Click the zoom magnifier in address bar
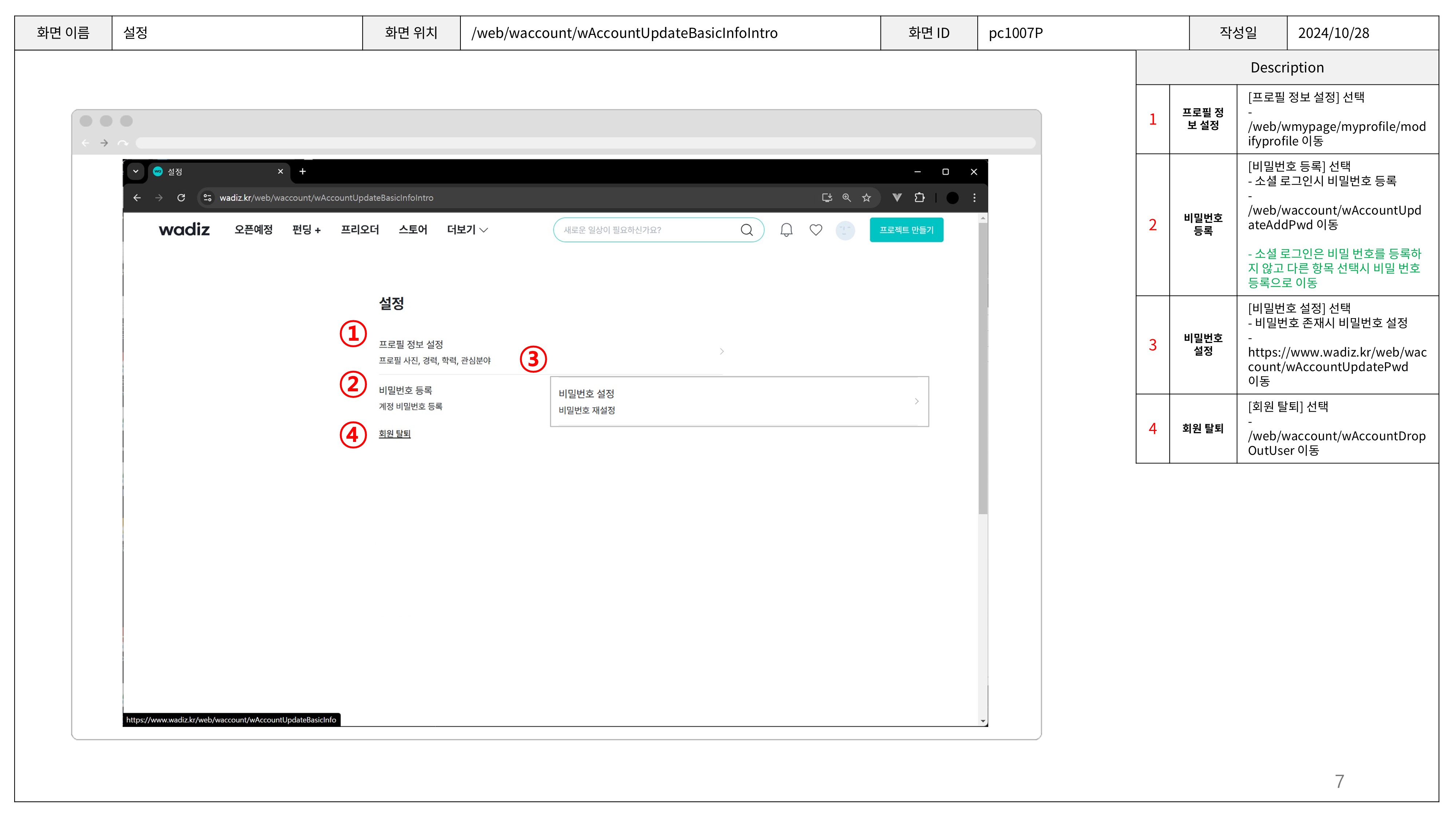This screenshot has width=1456, height=819. [846, 198]
